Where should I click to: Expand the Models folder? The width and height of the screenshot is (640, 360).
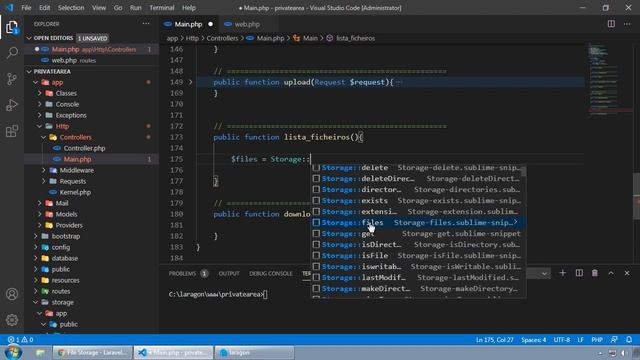[40, 214]
